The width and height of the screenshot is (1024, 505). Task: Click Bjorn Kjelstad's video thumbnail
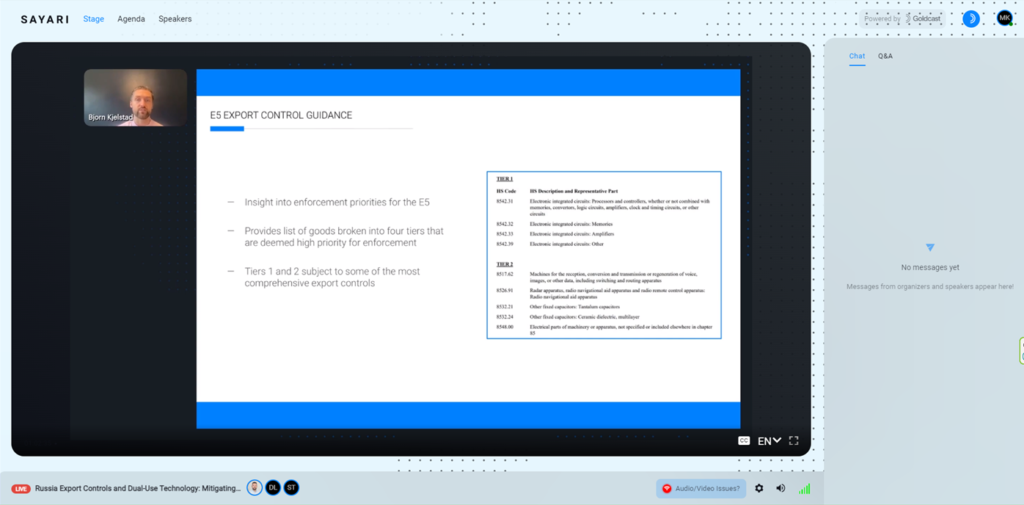pyautogui.click(x=135, y=98)
